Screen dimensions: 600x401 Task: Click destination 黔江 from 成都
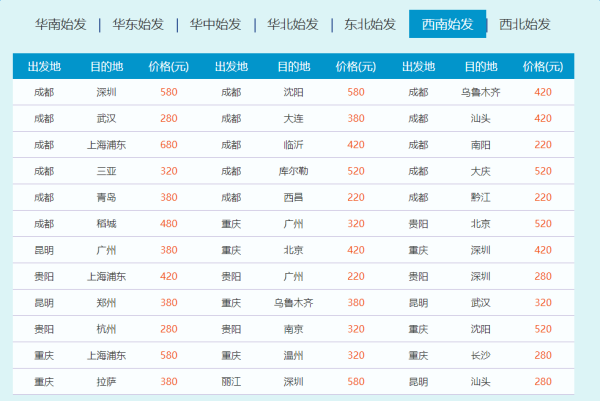click(x=481, y=197)
